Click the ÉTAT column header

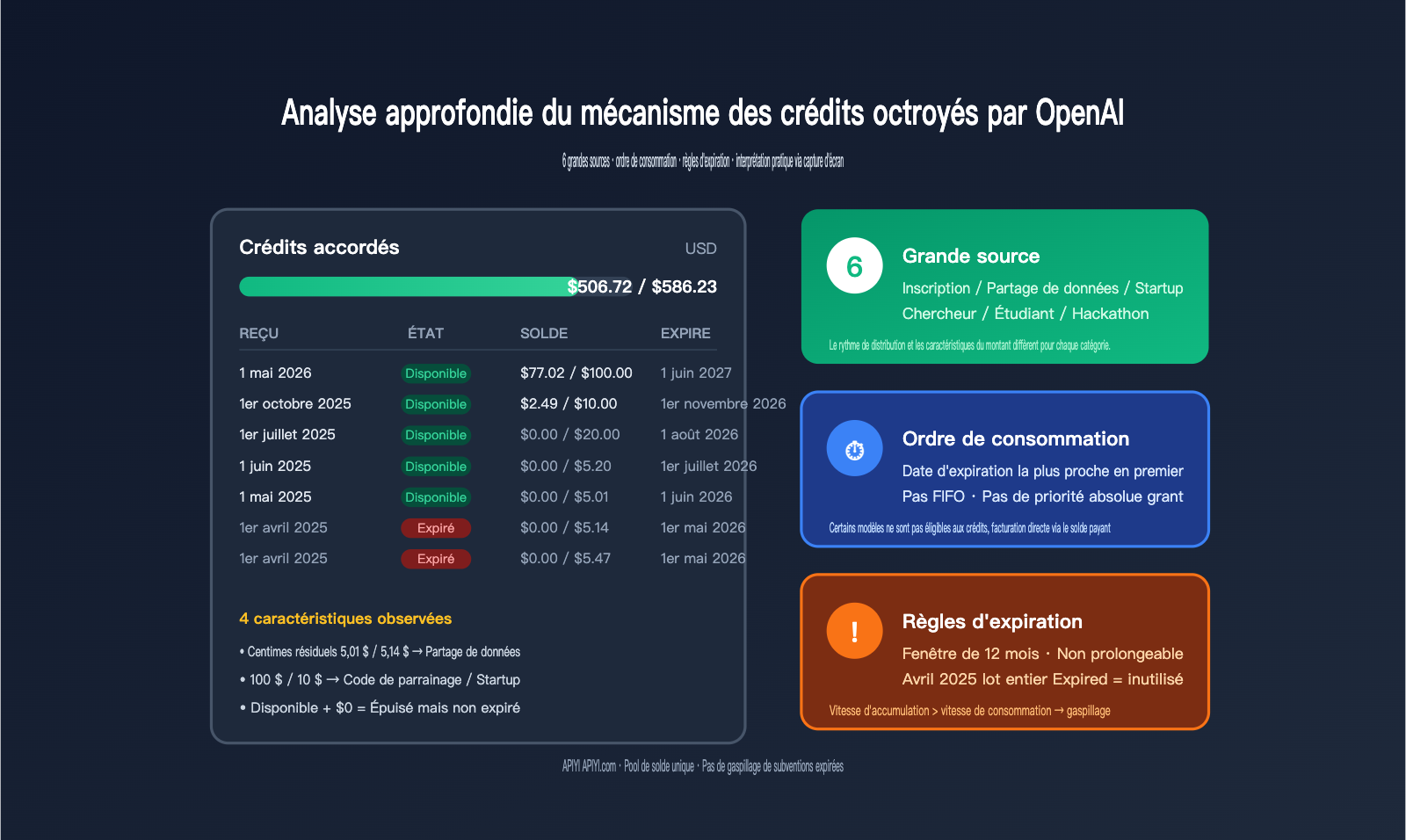click(x=425, y=333)
